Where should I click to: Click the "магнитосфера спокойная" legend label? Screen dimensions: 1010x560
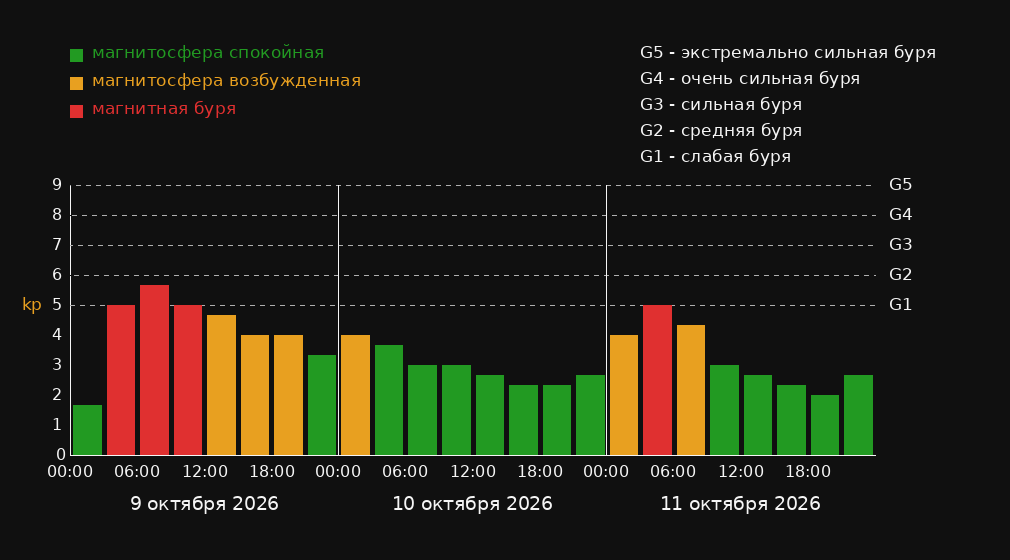(x=208, y=53)
